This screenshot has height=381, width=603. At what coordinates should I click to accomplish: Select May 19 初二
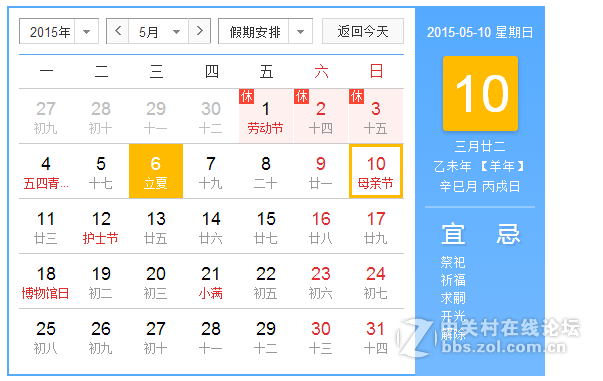pyautogui.click(x=101, y=281)
